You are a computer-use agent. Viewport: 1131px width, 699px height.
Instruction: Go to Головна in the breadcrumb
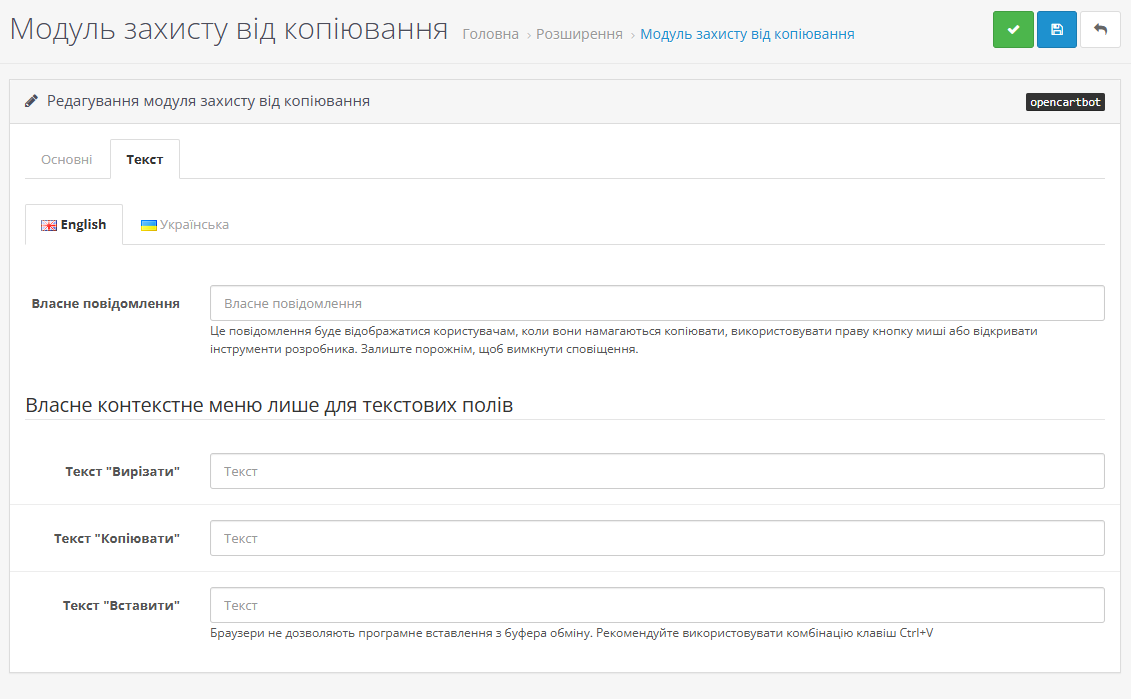[x=490, y=34]
